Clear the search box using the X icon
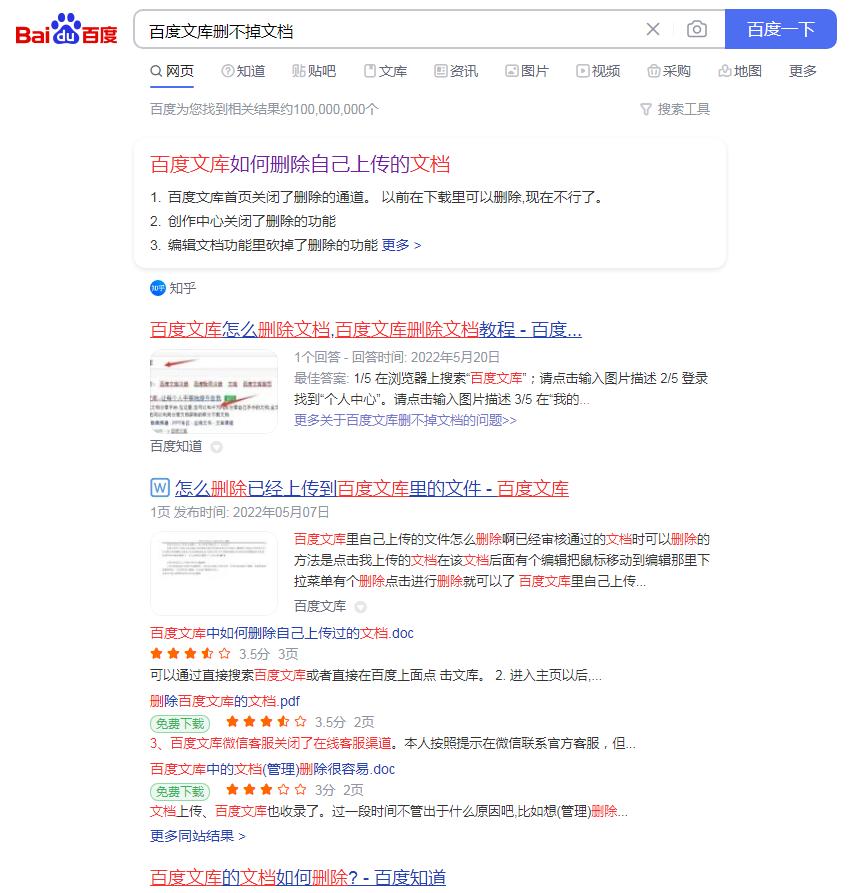This screenshot has height=893, width=855. (653, 29)
